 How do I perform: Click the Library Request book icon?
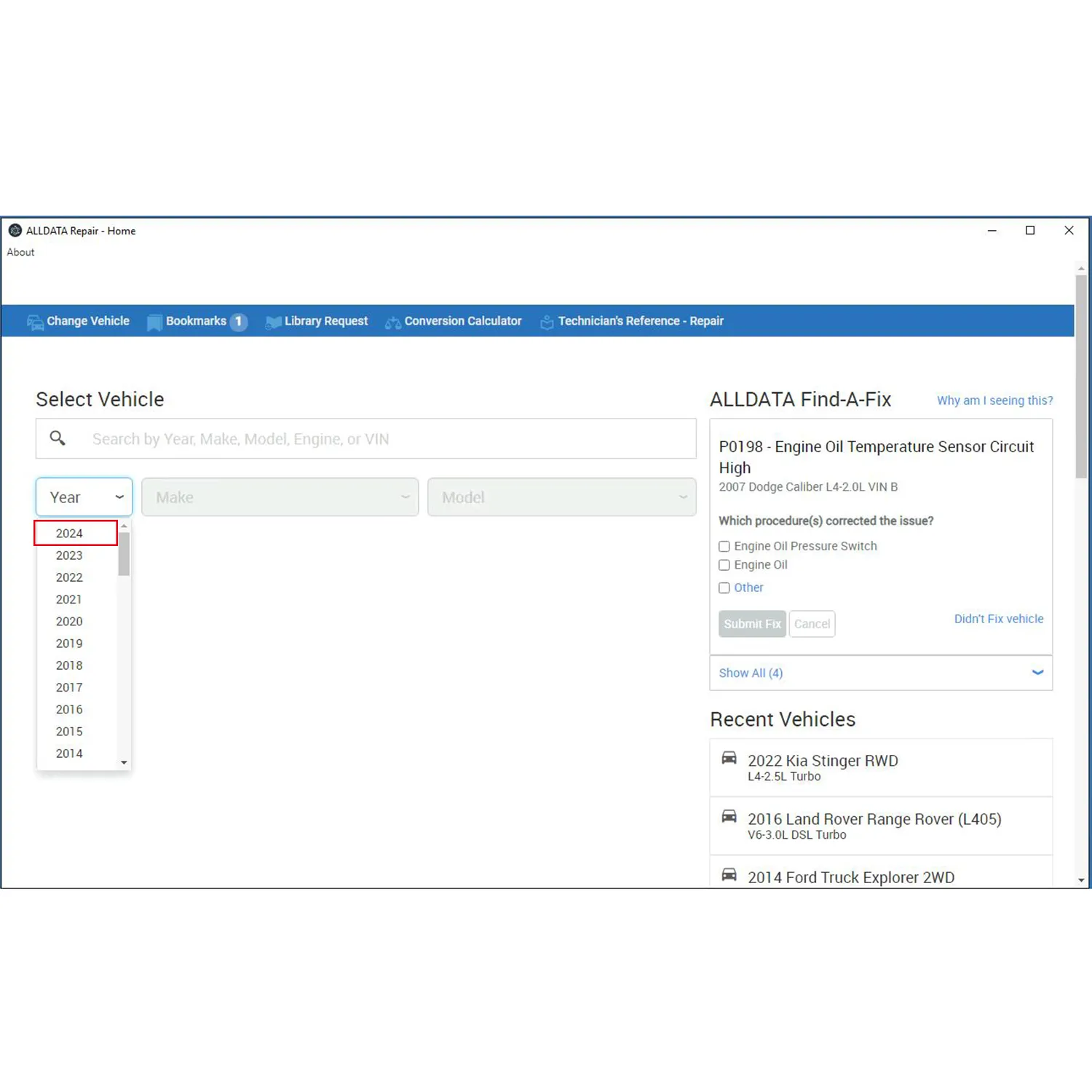click(273, 323)
